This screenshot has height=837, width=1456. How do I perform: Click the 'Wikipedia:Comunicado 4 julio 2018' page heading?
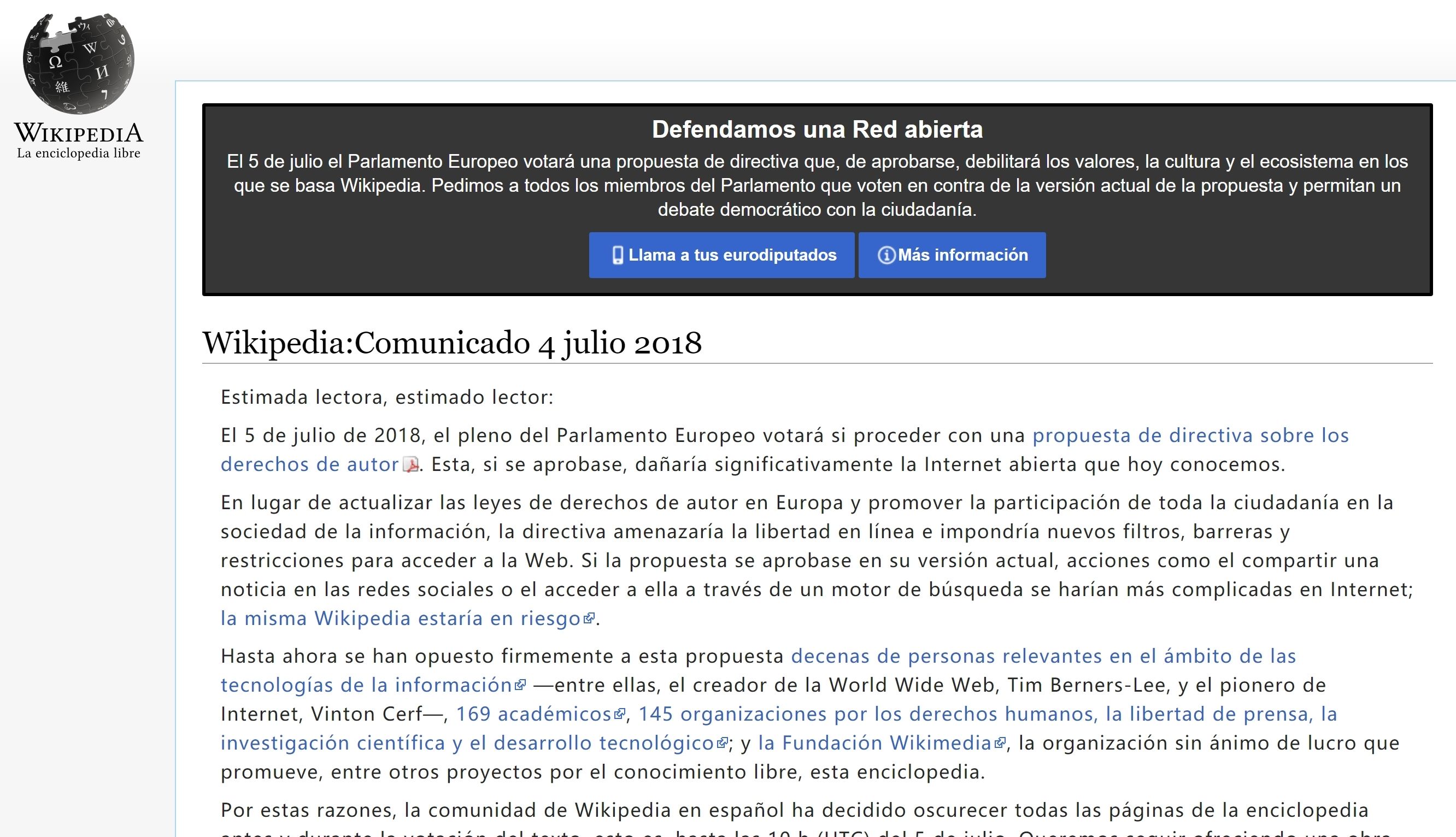click(452, 343)
